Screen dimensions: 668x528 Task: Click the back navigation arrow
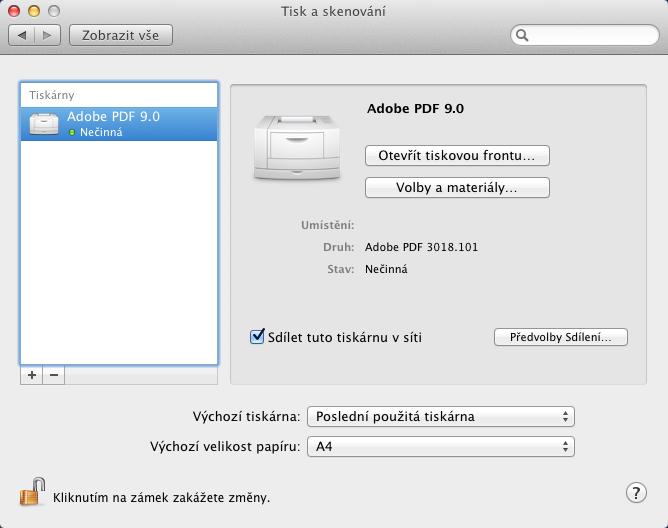21,35
